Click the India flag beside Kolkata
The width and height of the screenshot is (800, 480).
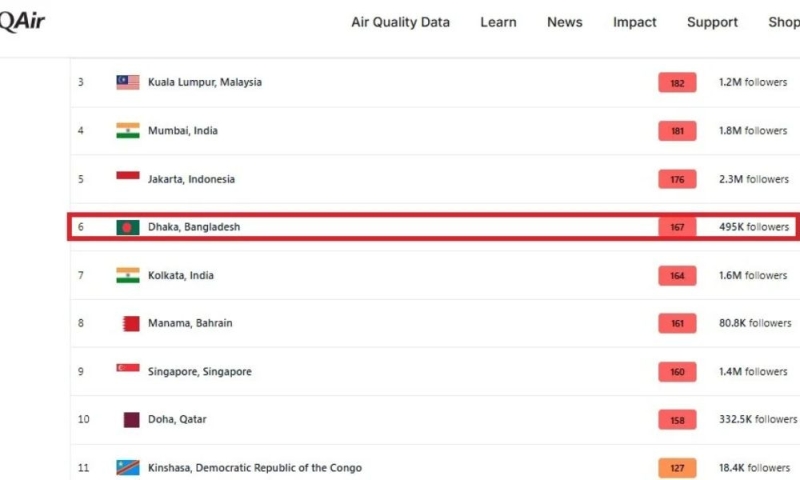pyautogui.click(x=128, y=275)
